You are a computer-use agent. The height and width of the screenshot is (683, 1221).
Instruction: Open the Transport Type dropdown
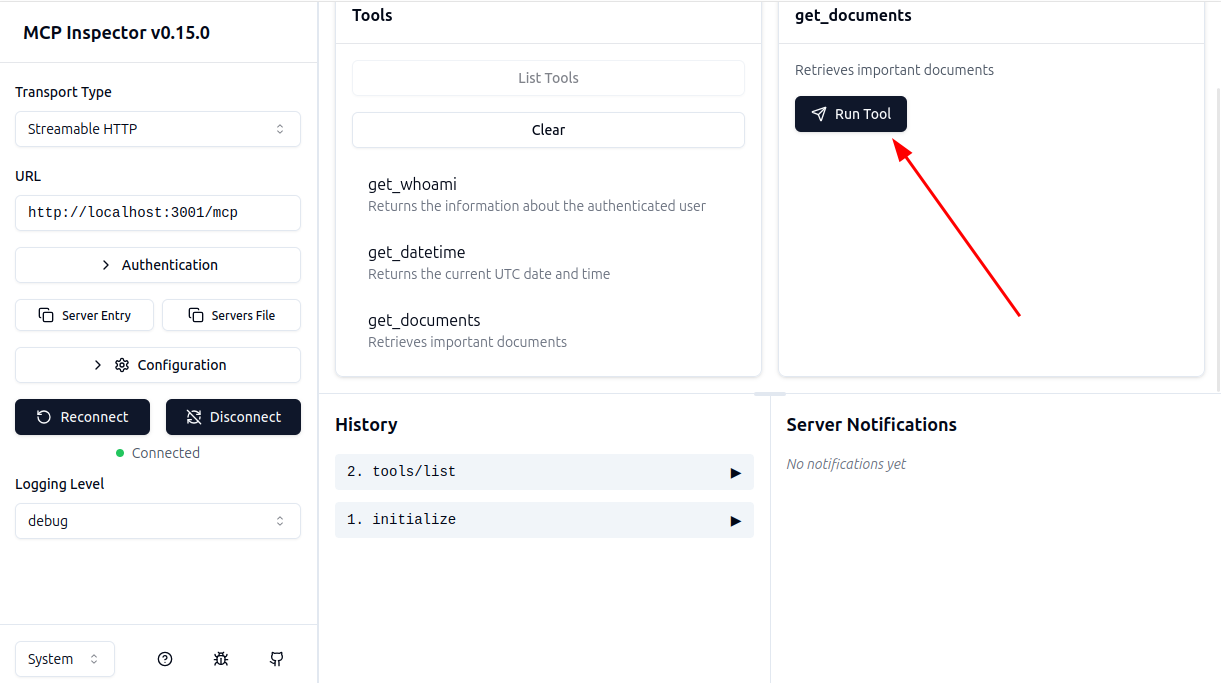pos(157,128)
